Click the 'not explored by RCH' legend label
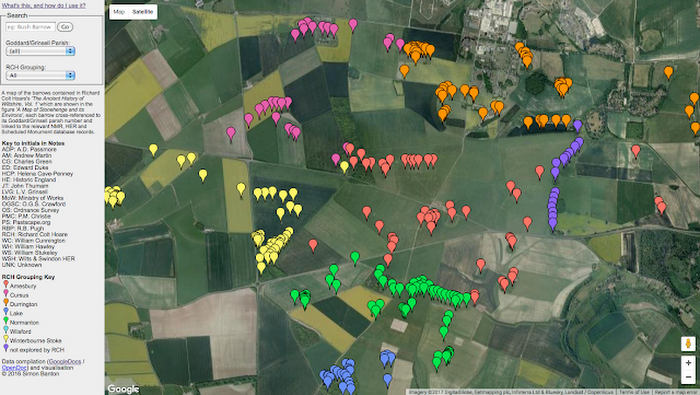This screenshot has width=700, height=395. click(37, 350)
